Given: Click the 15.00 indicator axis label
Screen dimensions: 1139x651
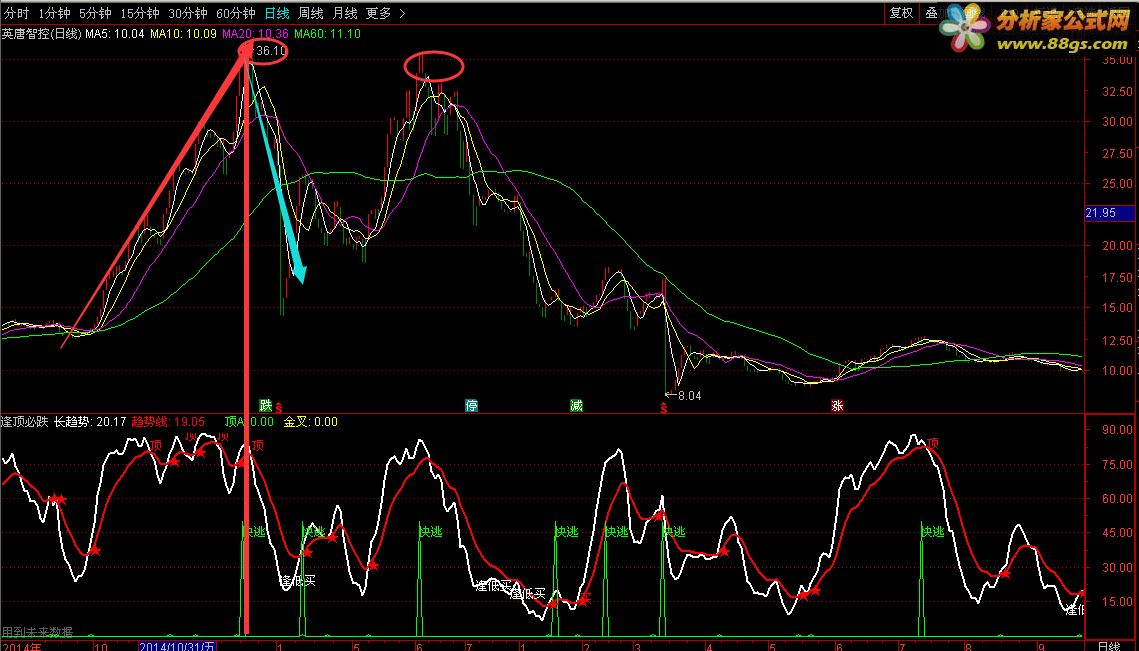Looking at the screenshot, I should coord(1117,602).
